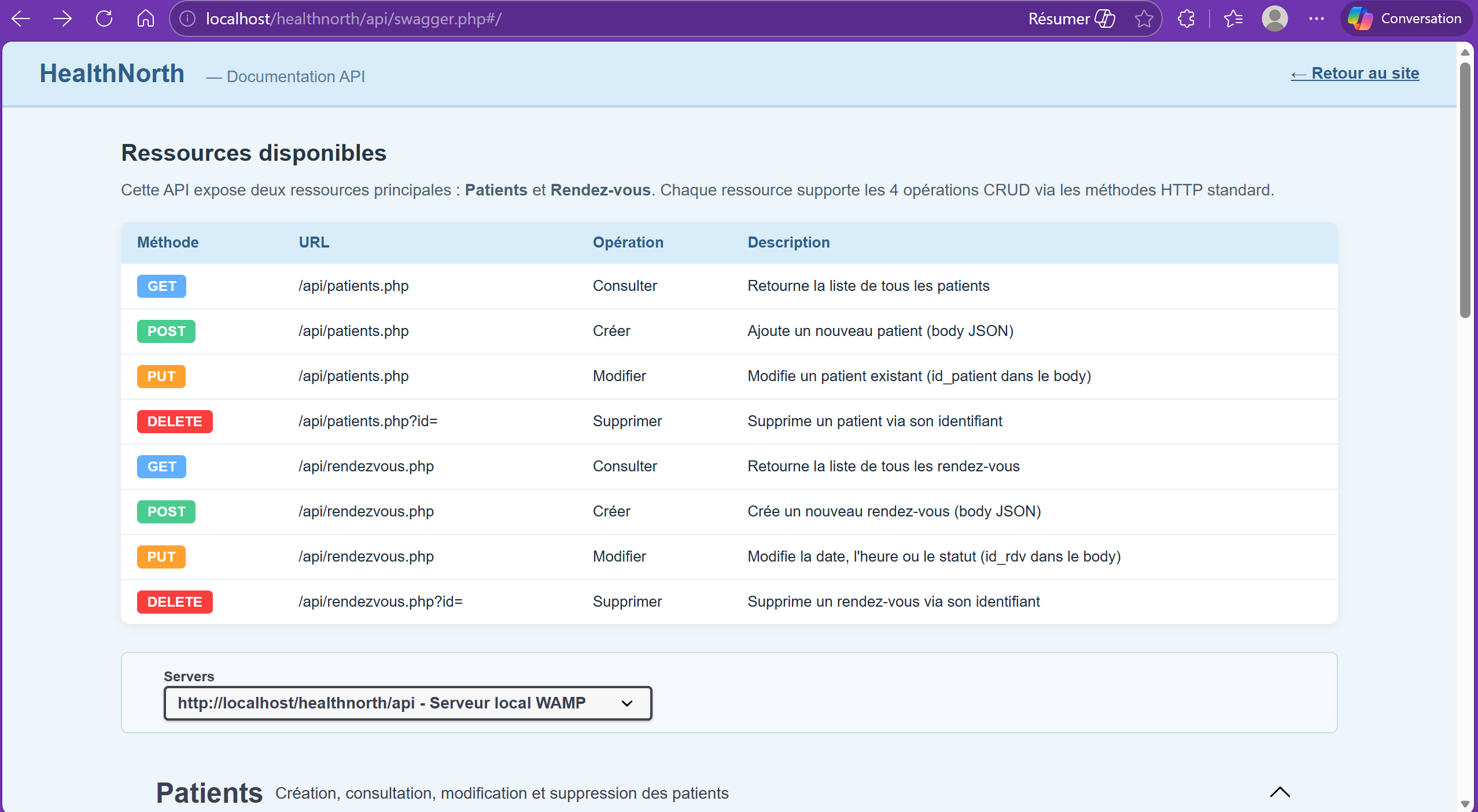
Task: Click the DELETE badge for /api/rendezvous.php
Action: pos(174,601)
